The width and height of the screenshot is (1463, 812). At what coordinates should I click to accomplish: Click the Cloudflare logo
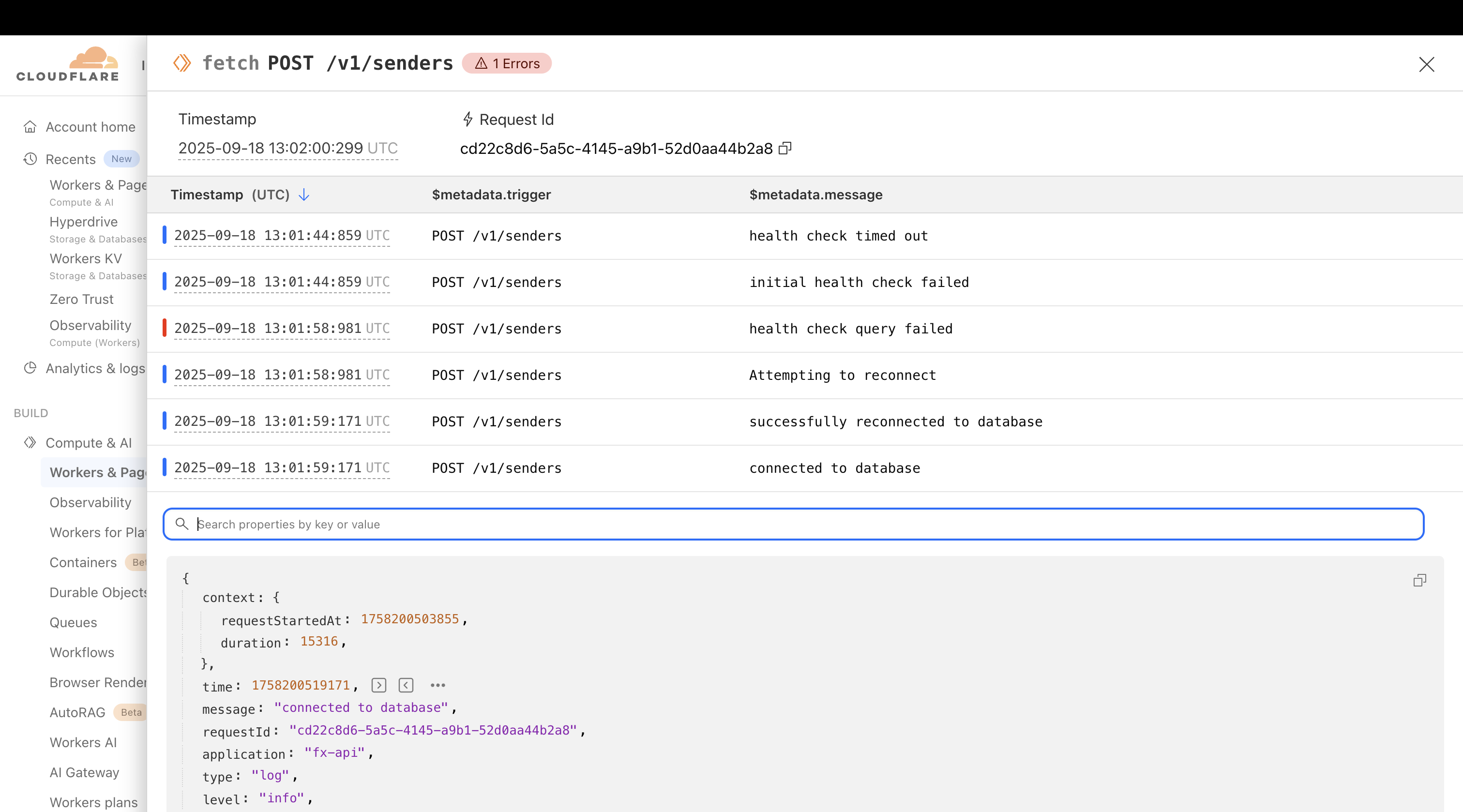point(68,64)
